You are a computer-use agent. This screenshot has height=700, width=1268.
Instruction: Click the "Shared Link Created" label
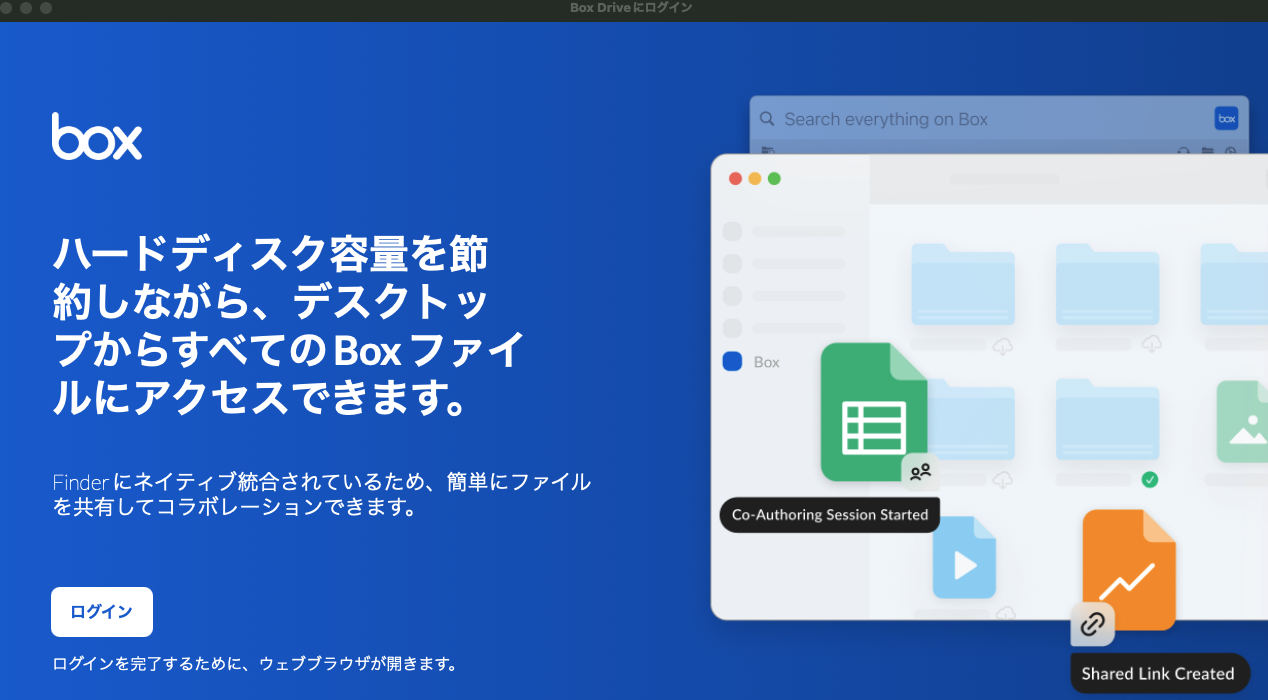[1160, 673]
